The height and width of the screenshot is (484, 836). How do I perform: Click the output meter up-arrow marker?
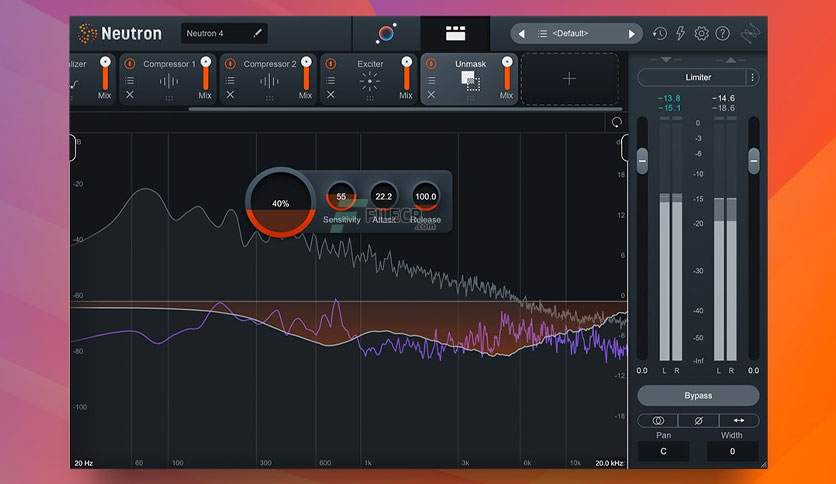pos(731,60)
